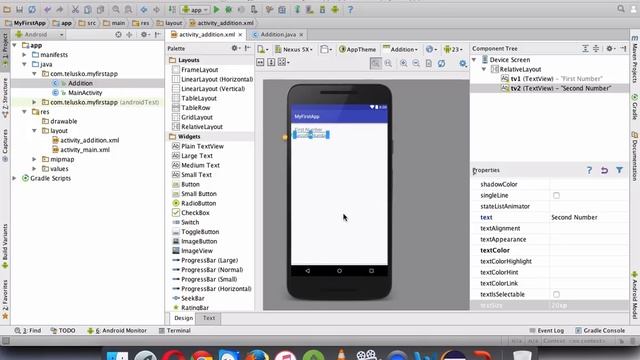Toggle the textIsSelectable checkbox
The width and height of the screenshot is (640, 360).
tap(556, 294)
